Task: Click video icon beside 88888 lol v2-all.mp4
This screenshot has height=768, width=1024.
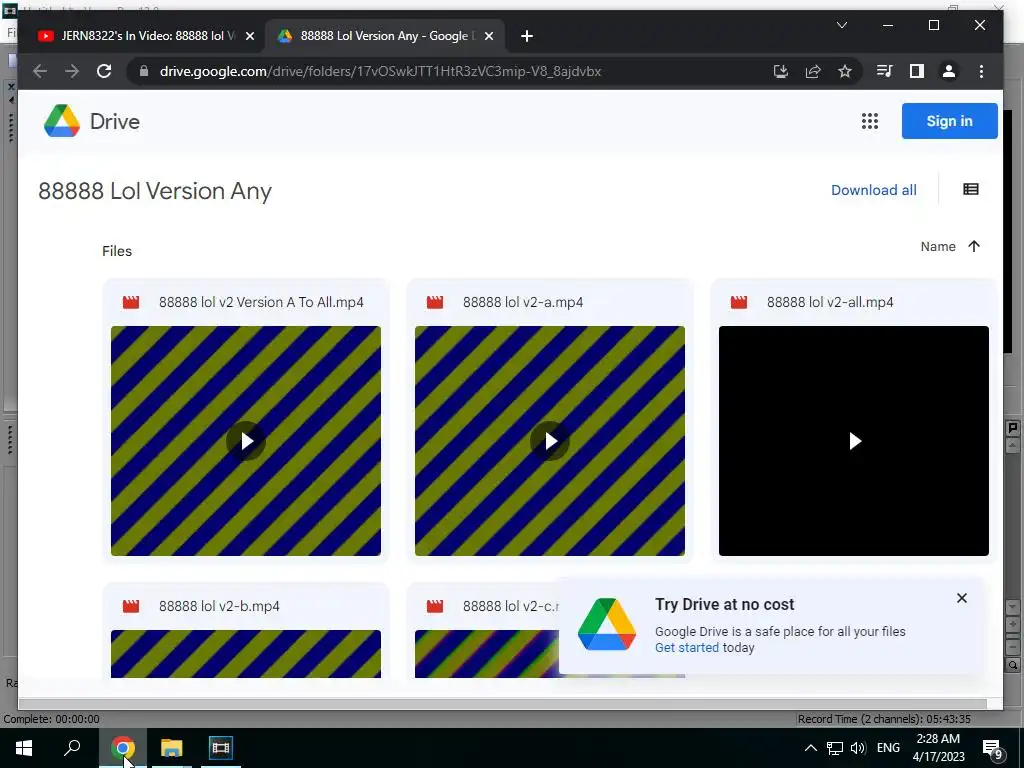Action: (739, 302)
